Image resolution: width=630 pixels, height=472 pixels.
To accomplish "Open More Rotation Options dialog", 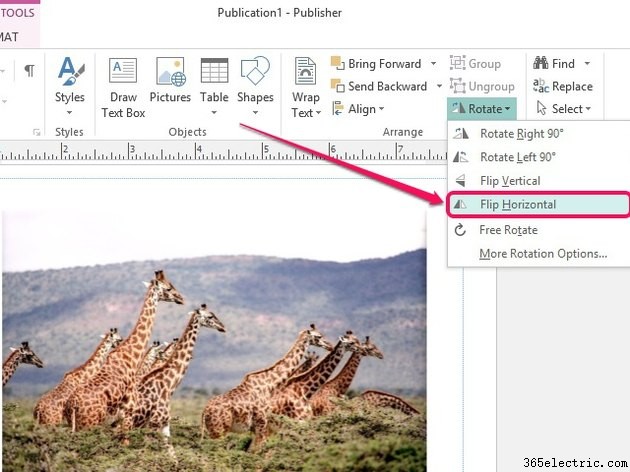I will (538, 253).
